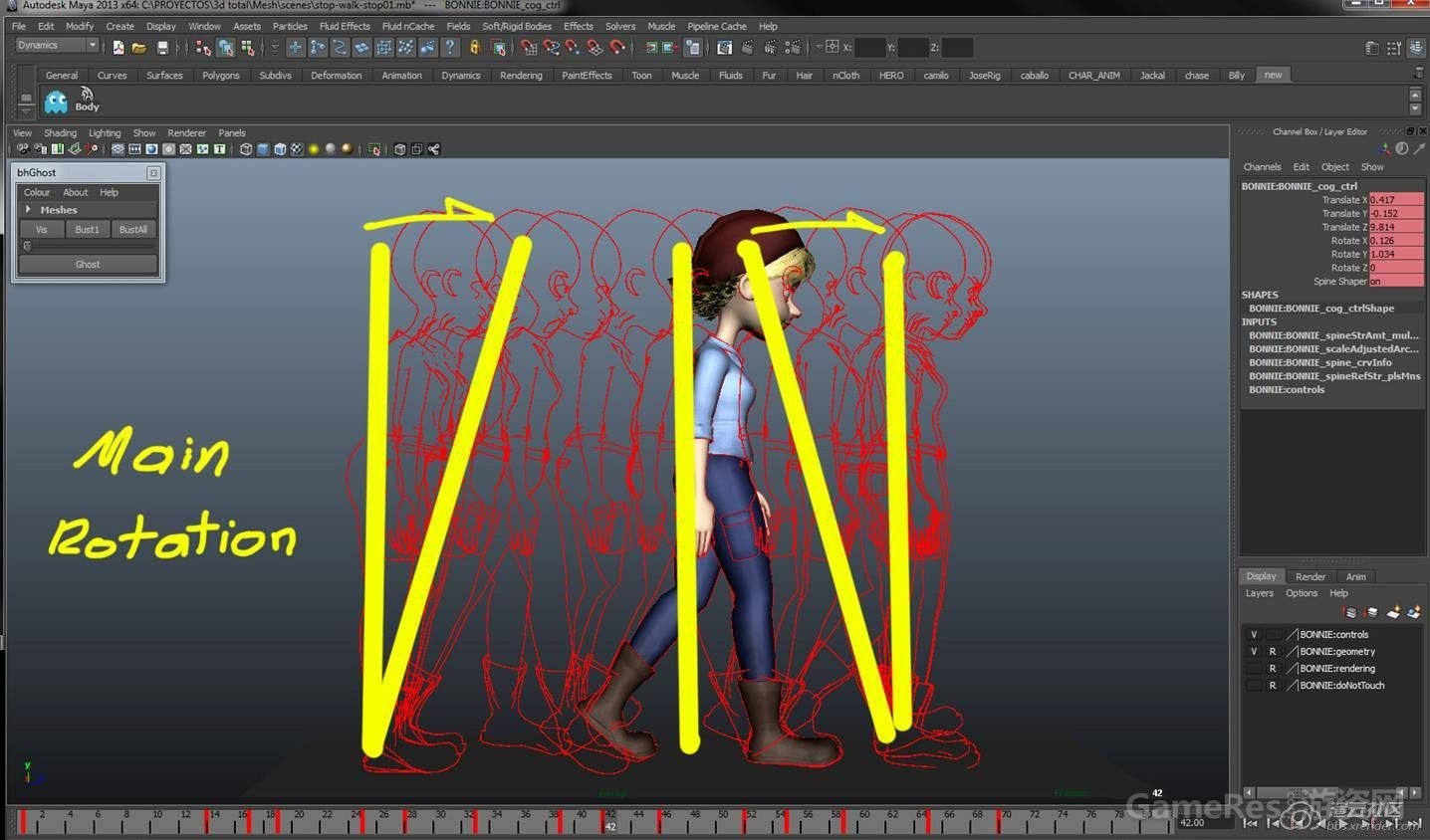Click the lock selection icon
Viewport: 1430px width, 840px height.
point(475,47)
